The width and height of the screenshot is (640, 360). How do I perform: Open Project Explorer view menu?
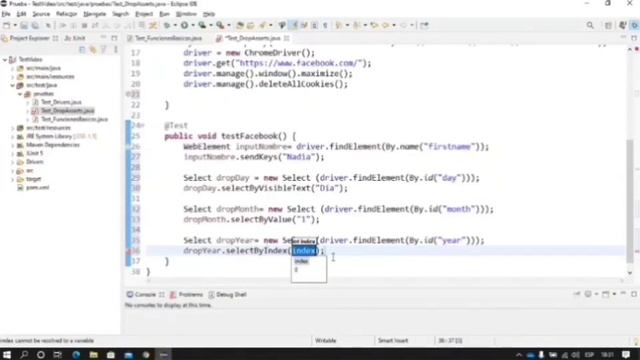116,49
